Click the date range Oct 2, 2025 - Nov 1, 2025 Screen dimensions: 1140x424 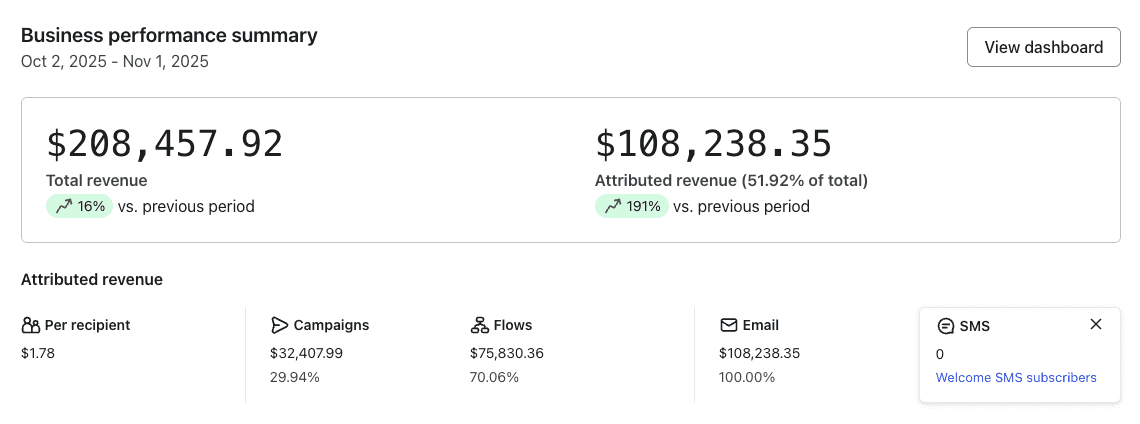click(x=115, y=61)
